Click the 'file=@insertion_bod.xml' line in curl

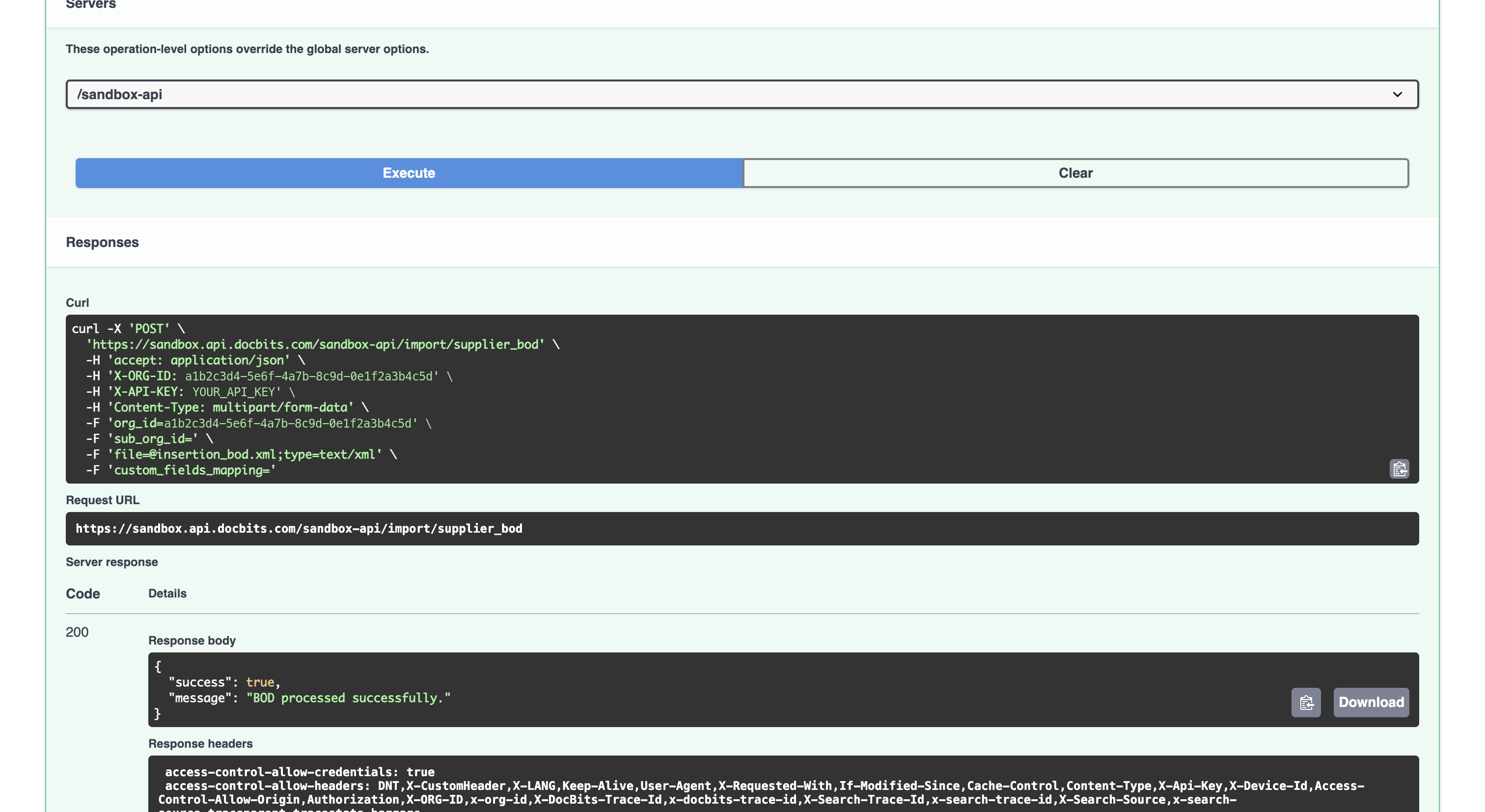coord(242,455)
